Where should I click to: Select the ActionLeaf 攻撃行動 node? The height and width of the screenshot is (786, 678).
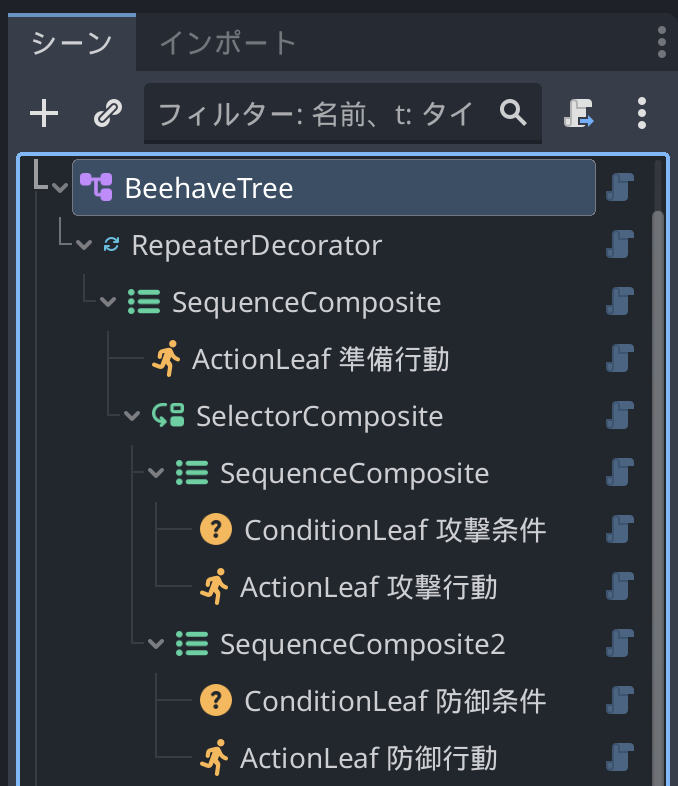(x=367, y=587)
